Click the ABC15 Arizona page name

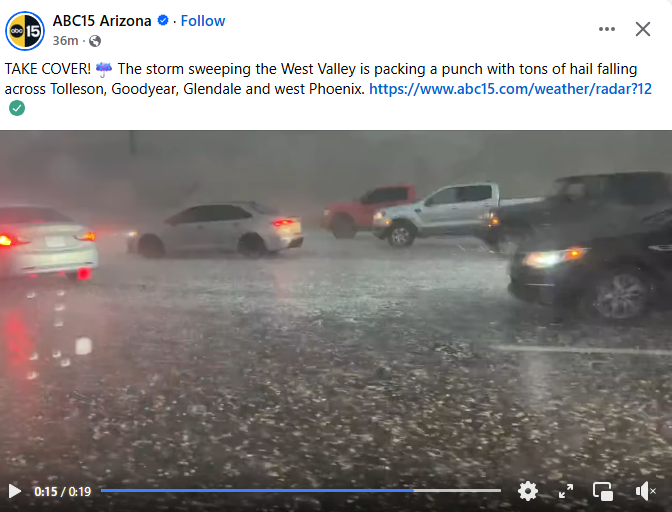(102, 21)
